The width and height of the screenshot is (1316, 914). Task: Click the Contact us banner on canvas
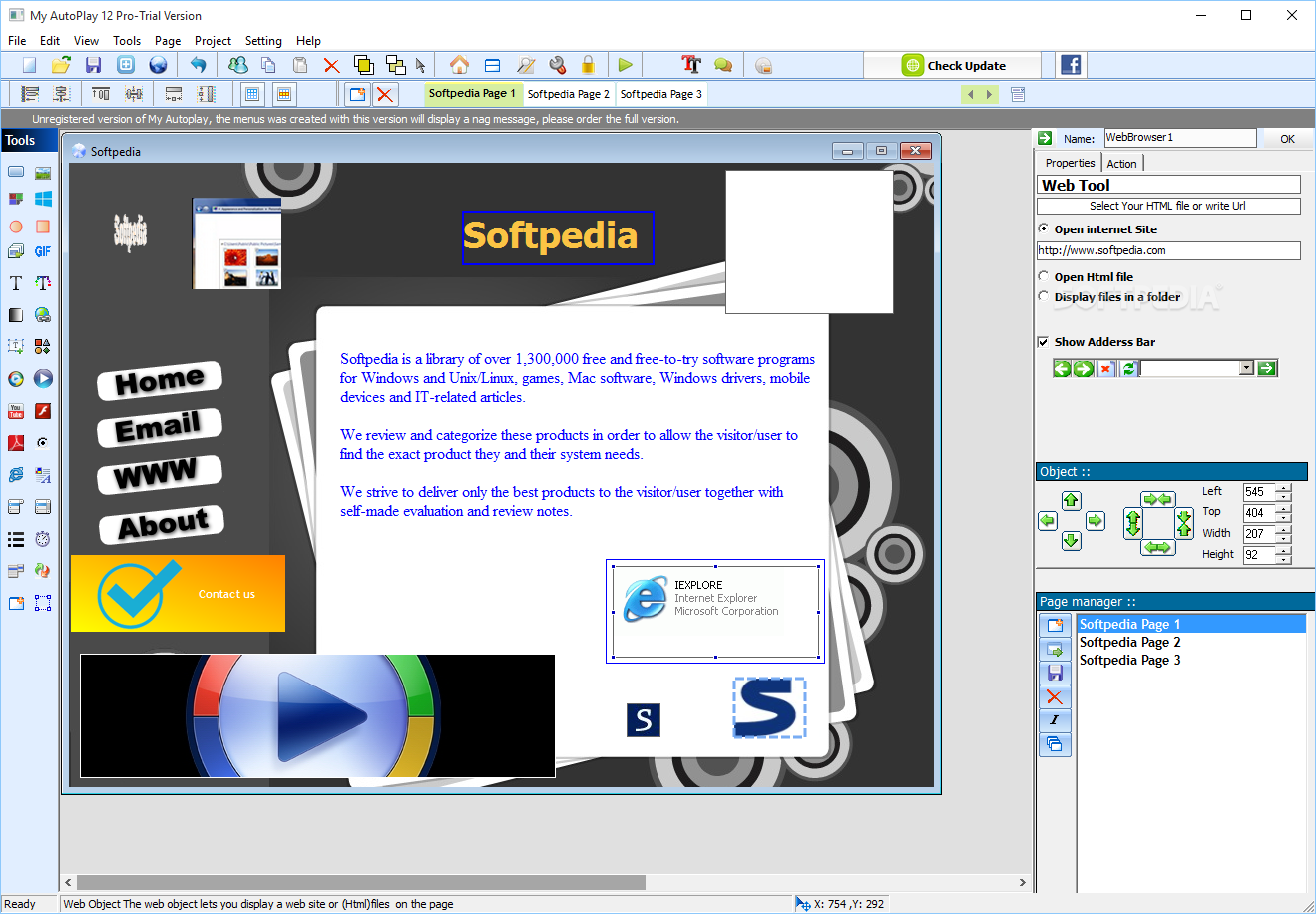tap(178, 593)
